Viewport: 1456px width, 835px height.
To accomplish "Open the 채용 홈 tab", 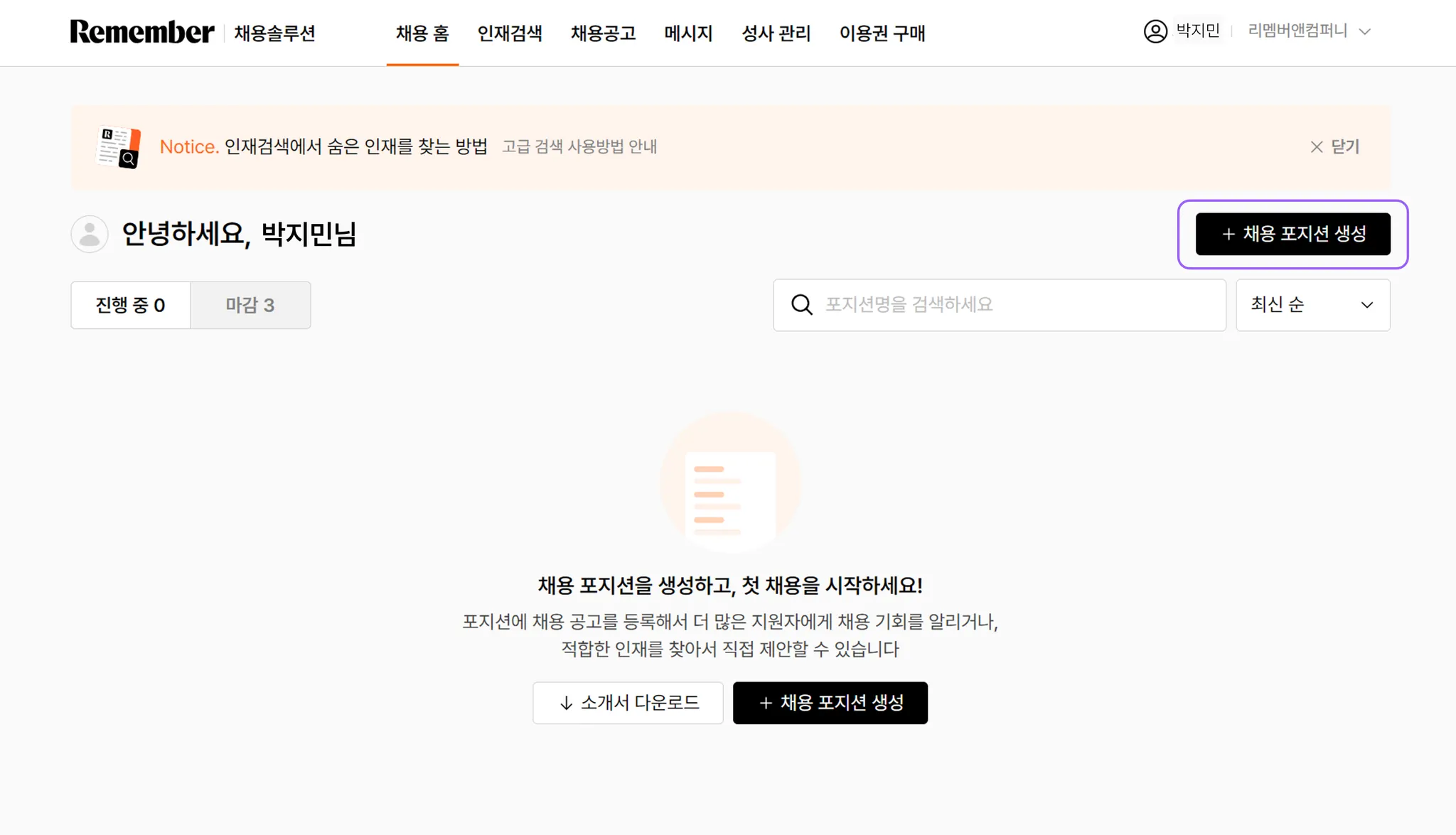I will coord(422,33).
